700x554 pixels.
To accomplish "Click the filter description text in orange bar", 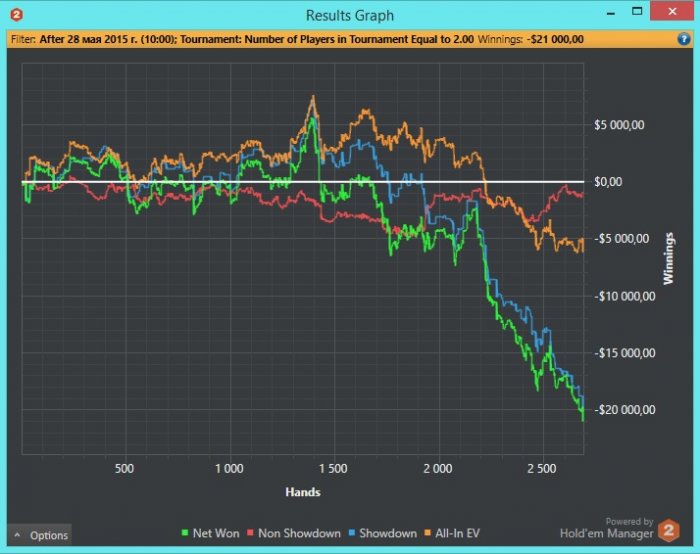I will coord(250,40).
